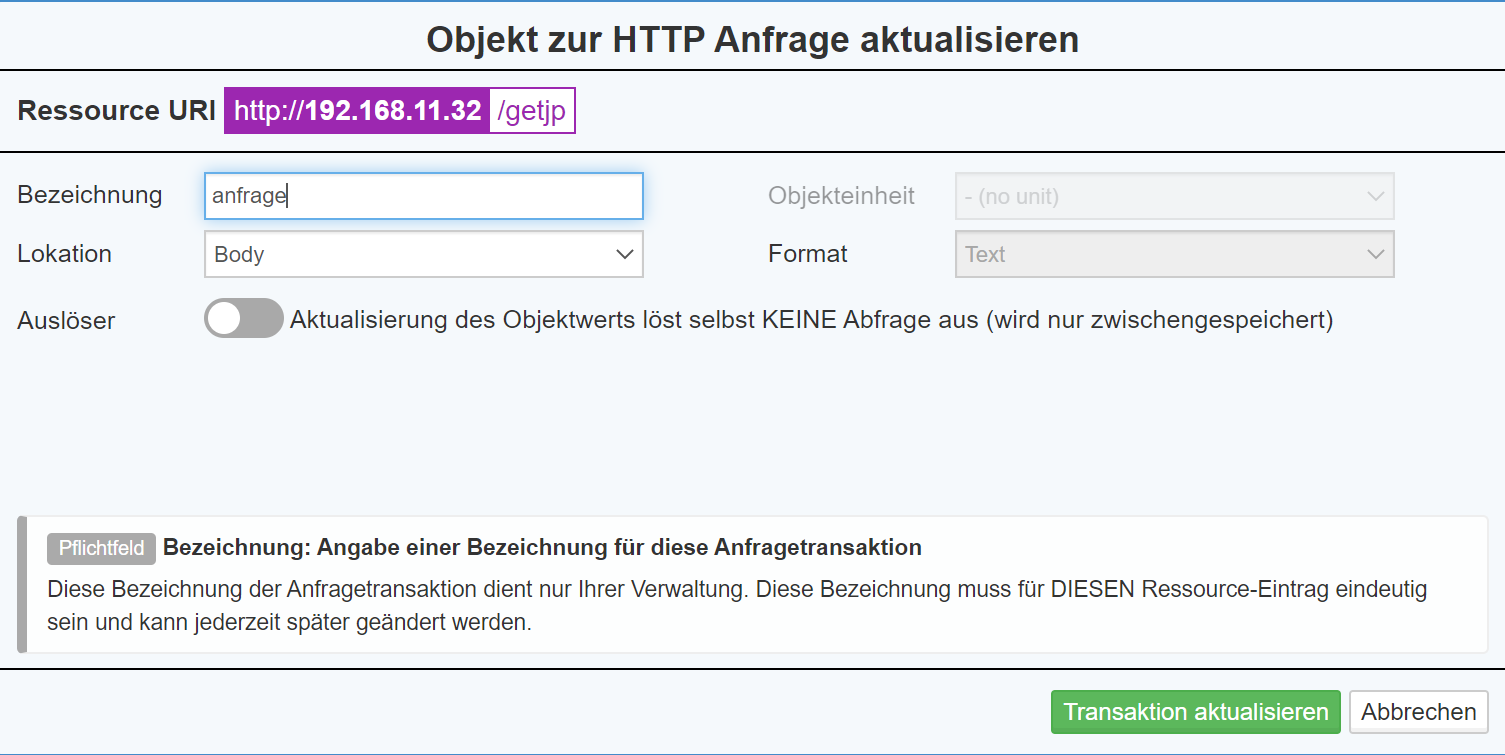This screenshot has width=1505, height=755.
Task: Toggle the Auslöser switch
Action: pos(243,319)
